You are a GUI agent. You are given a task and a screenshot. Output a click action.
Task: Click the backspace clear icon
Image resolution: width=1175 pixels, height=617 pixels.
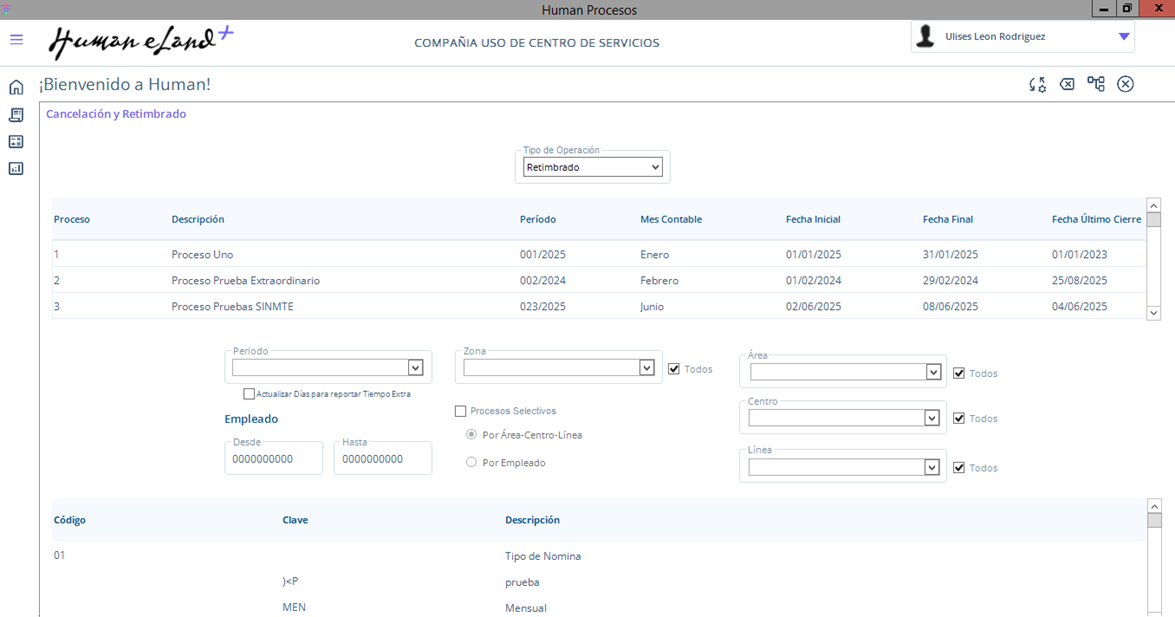click(1067, 84)
